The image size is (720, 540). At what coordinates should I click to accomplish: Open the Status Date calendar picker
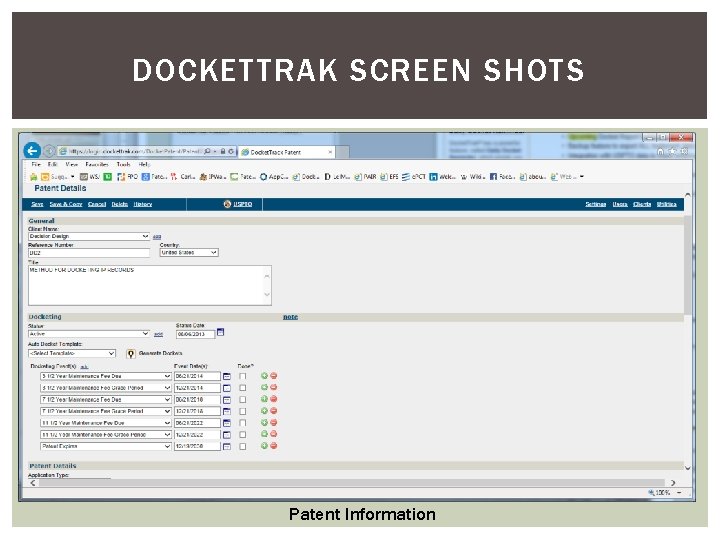tap(220, 332)
